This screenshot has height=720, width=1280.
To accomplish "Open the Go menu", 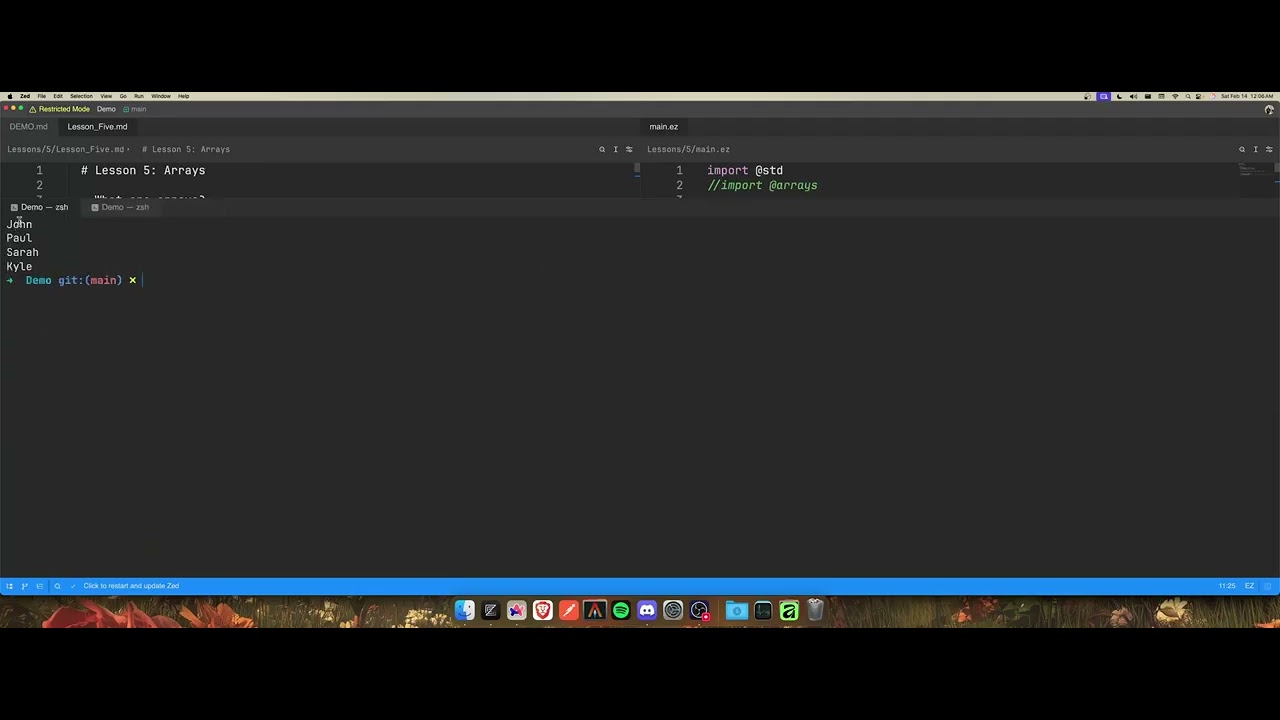I will pos(123,96).
